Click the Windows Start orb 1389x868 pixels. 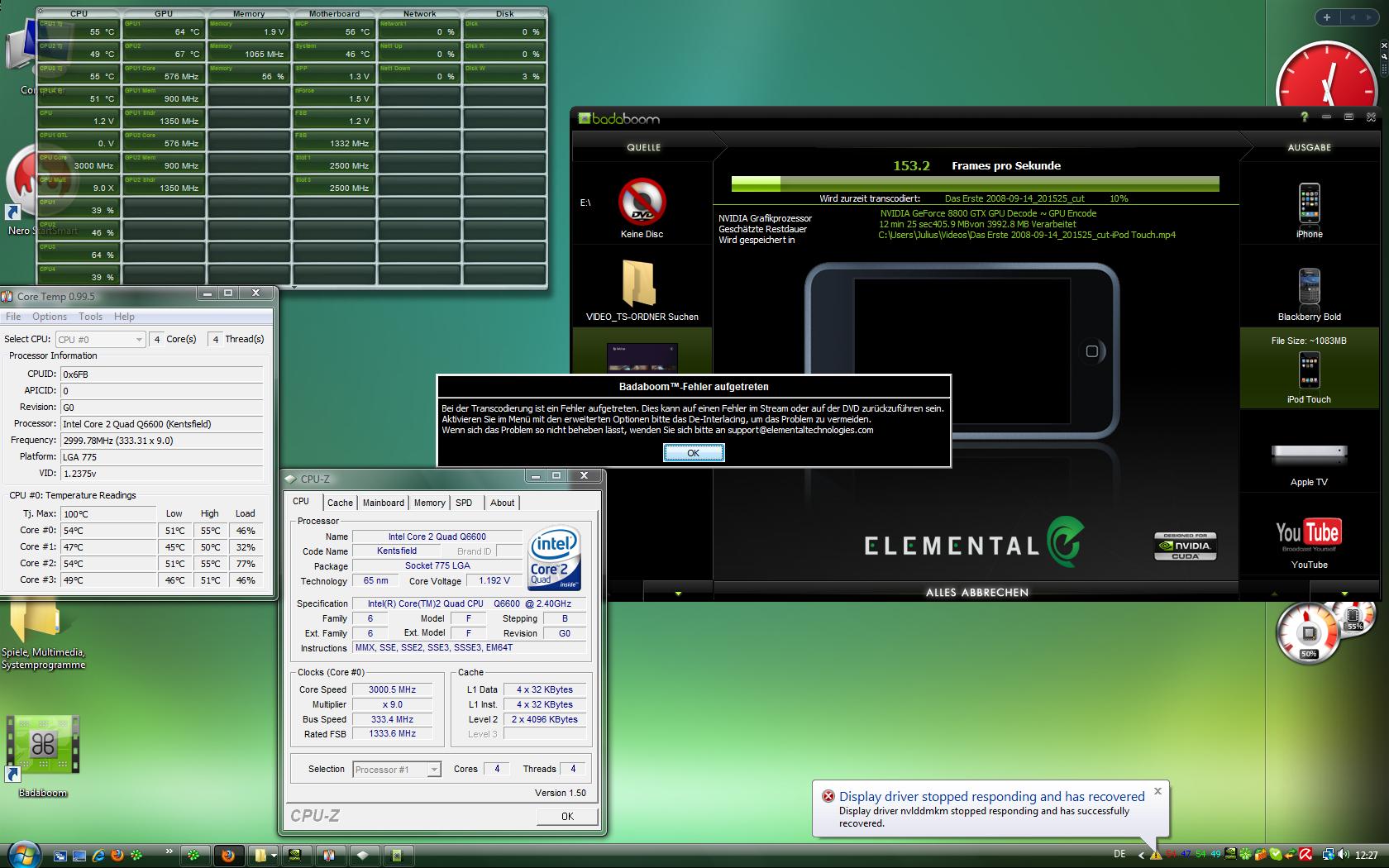(23, 854)
